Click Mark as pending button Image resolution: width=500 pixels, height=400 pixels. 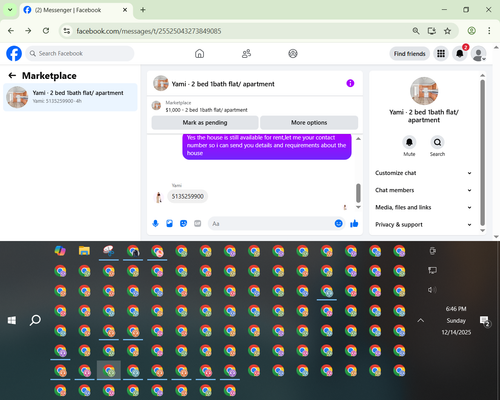coord(205,123)
